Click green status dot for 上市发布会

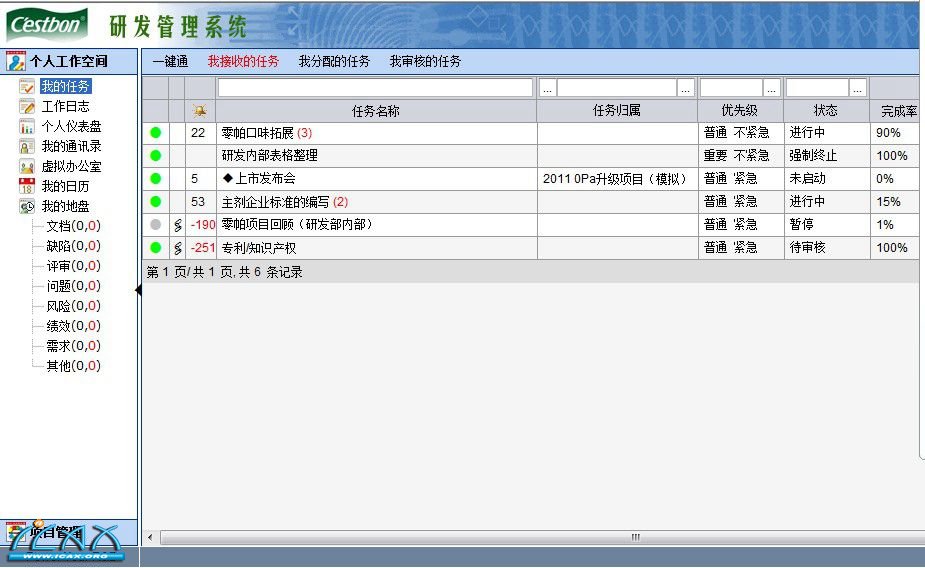pyautogui.click(x=156, y=178)
